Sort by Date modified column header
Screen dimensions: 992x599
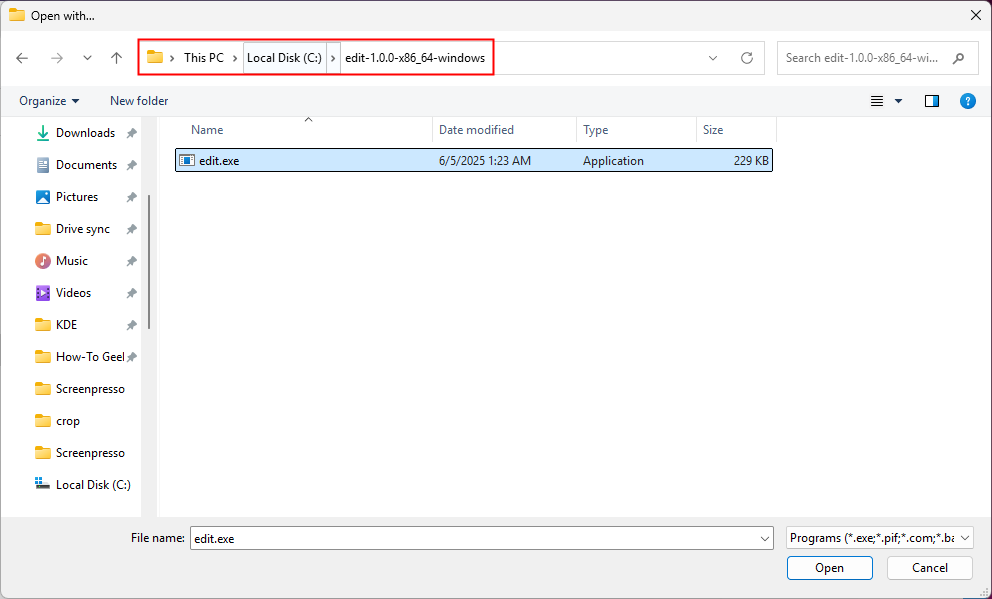[476, 130]
